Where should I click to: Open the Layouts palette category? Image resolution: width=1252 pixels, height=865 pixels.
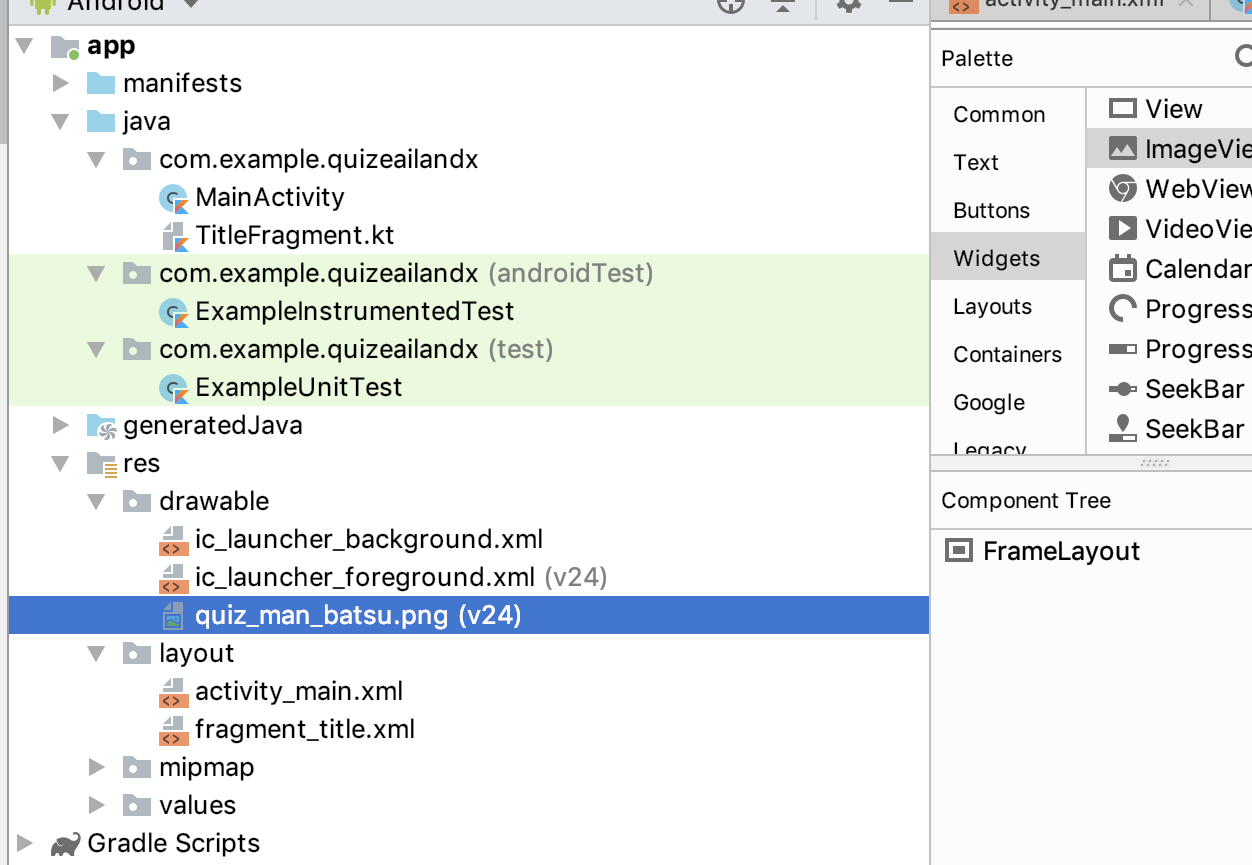point(993,306)
